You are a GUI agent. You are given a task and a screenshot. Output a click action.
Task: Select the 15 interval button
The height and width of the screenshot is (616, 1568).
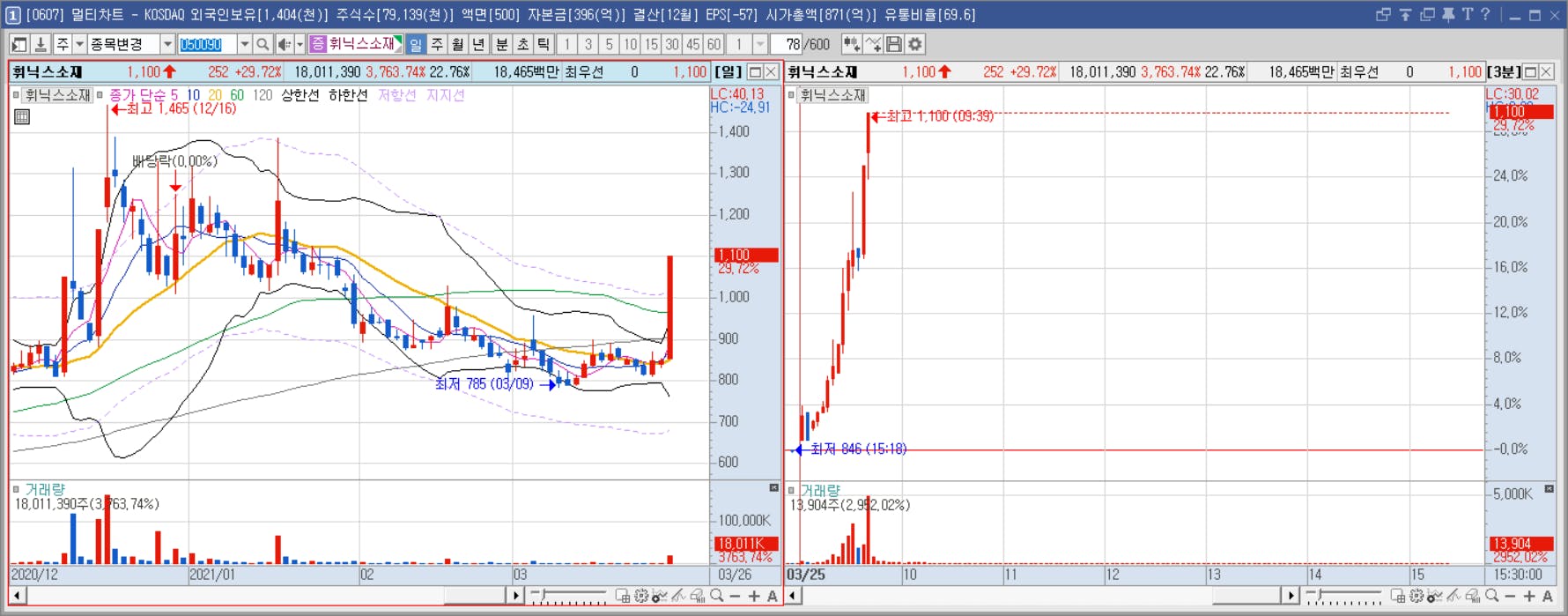click(651, 44)
